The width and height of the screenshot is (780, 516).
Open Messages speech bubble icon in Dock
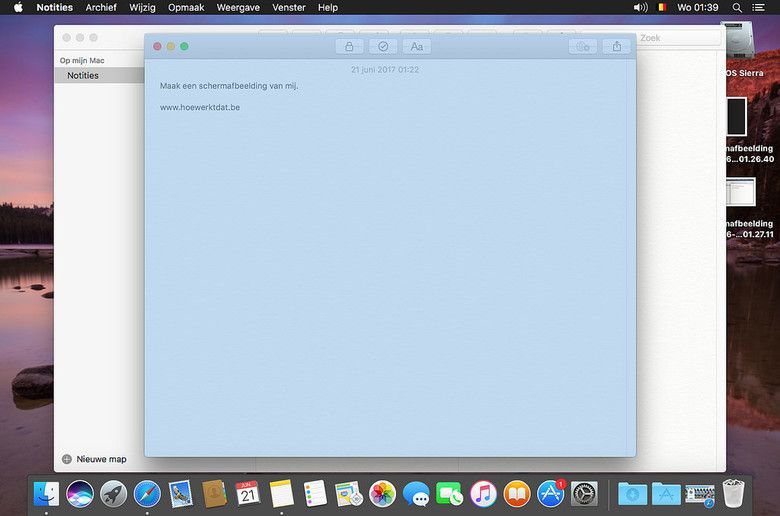[x=416, y=494]
